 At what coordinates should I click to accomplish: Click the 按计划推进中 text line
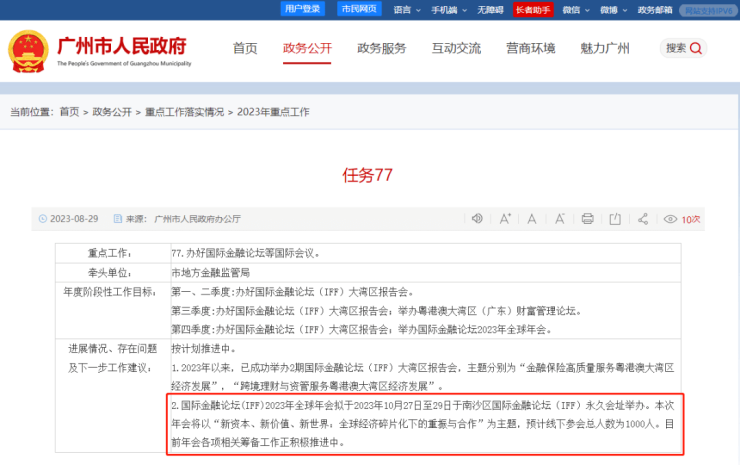(x=203, y=349)
